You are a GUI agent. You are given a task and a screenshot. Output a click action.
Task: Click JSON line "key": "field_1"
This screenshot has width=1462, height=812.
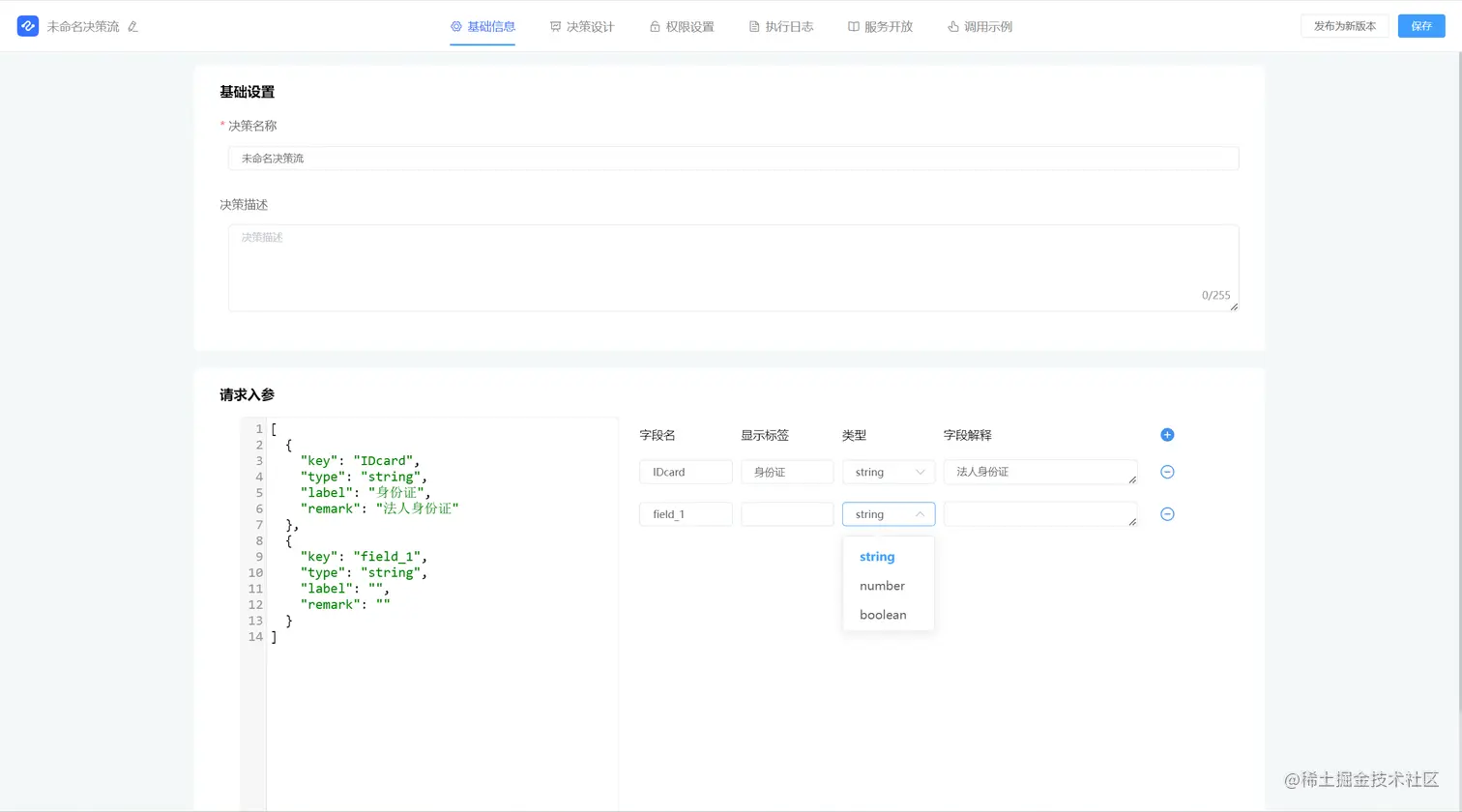[x=364, y=557]
